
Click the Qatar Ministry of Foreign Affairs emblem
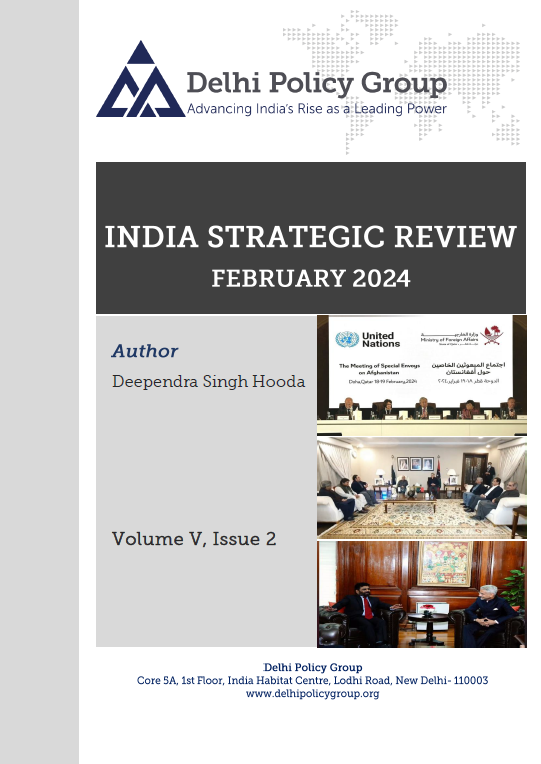click(x=491, y=336)
